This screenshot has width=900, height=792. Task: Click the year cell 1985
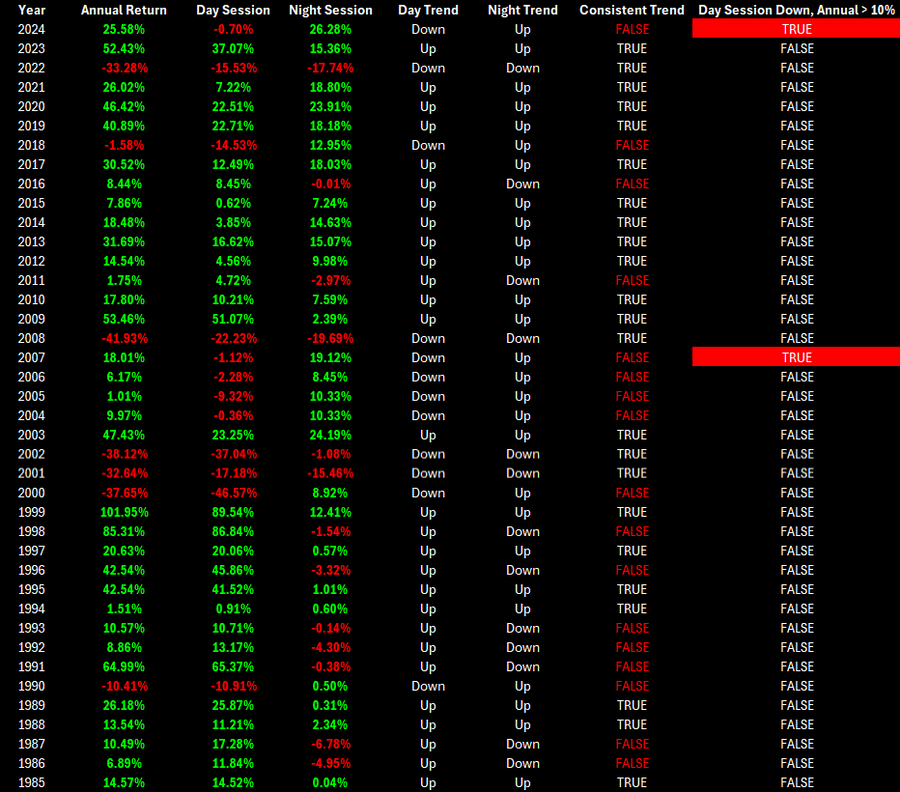tap(32, 783)
